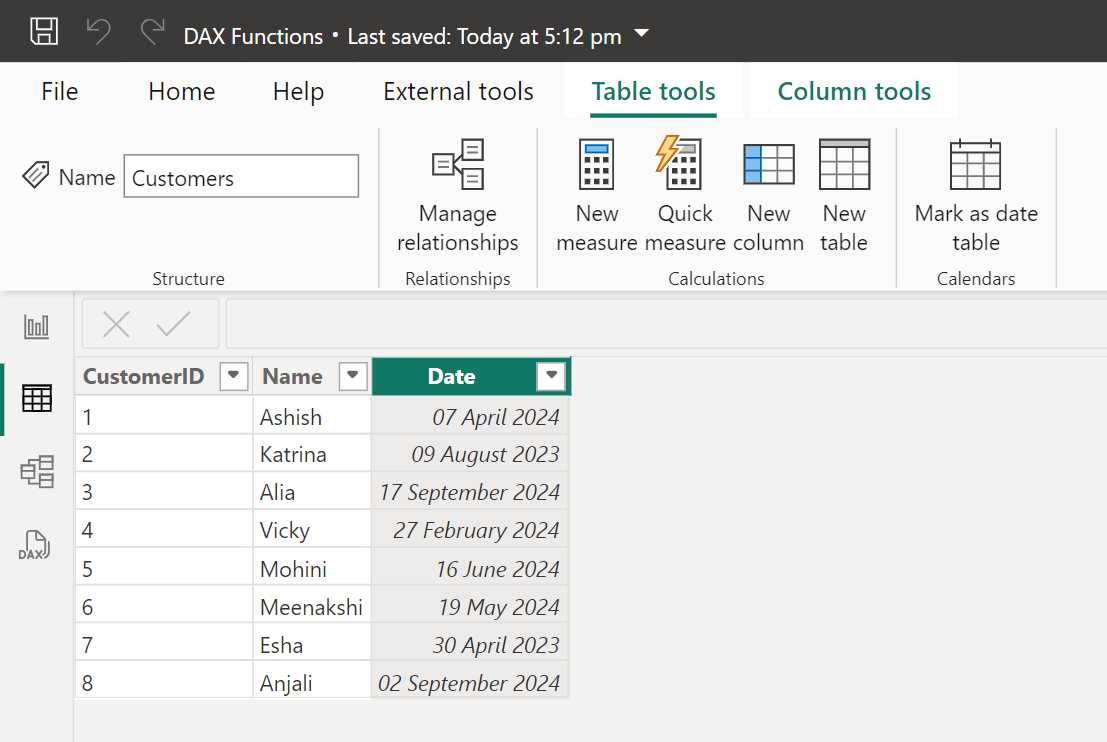Open the DAX query view
The height and width of the screenshot is (742, 1107).
click(x=36, y=545)
